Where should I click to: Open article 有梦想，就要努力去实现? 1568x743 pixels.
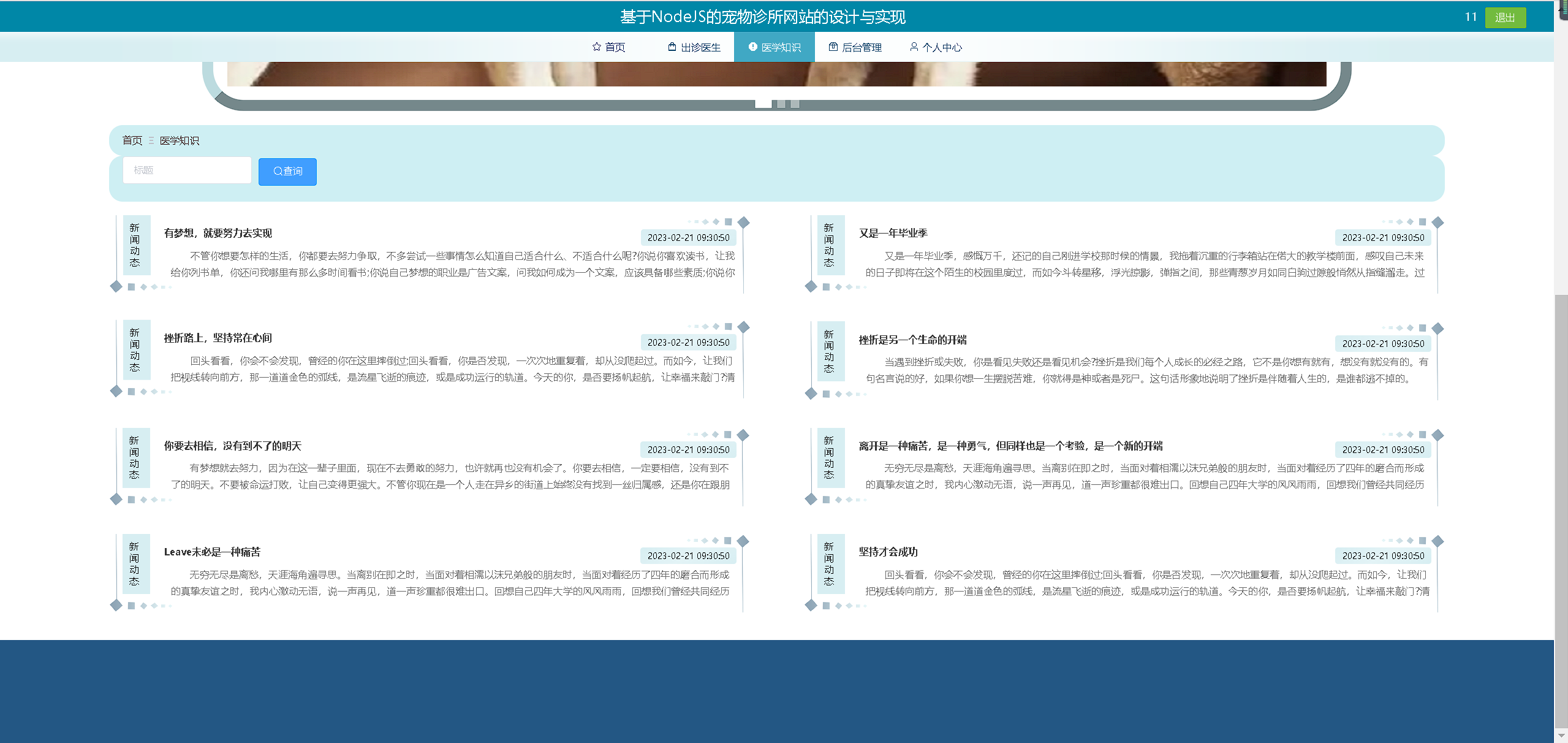point(218,233)
